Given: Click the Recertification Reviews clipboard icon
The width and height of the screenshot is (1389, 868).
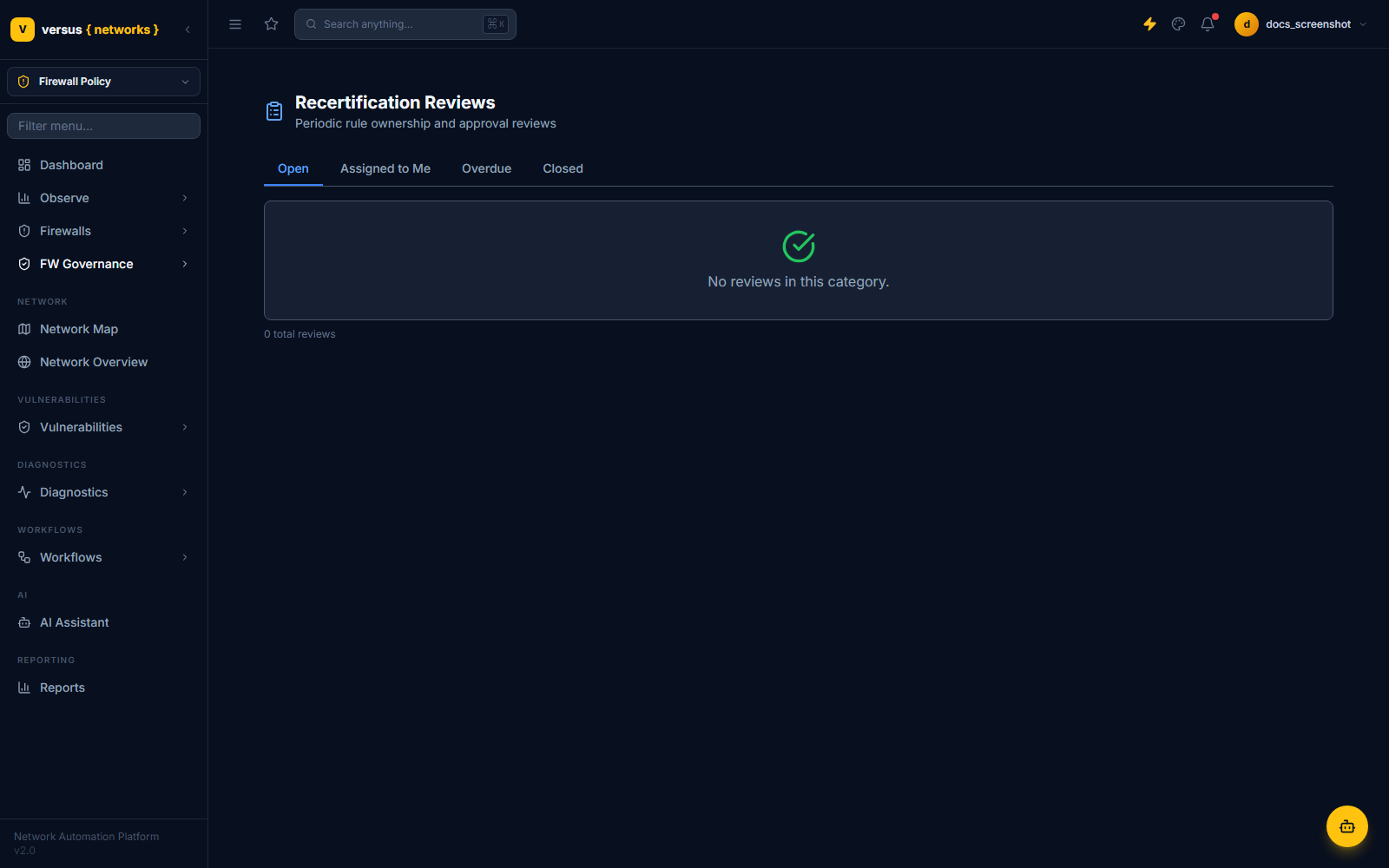Looking at the screenshot, I should click(274, 111).
